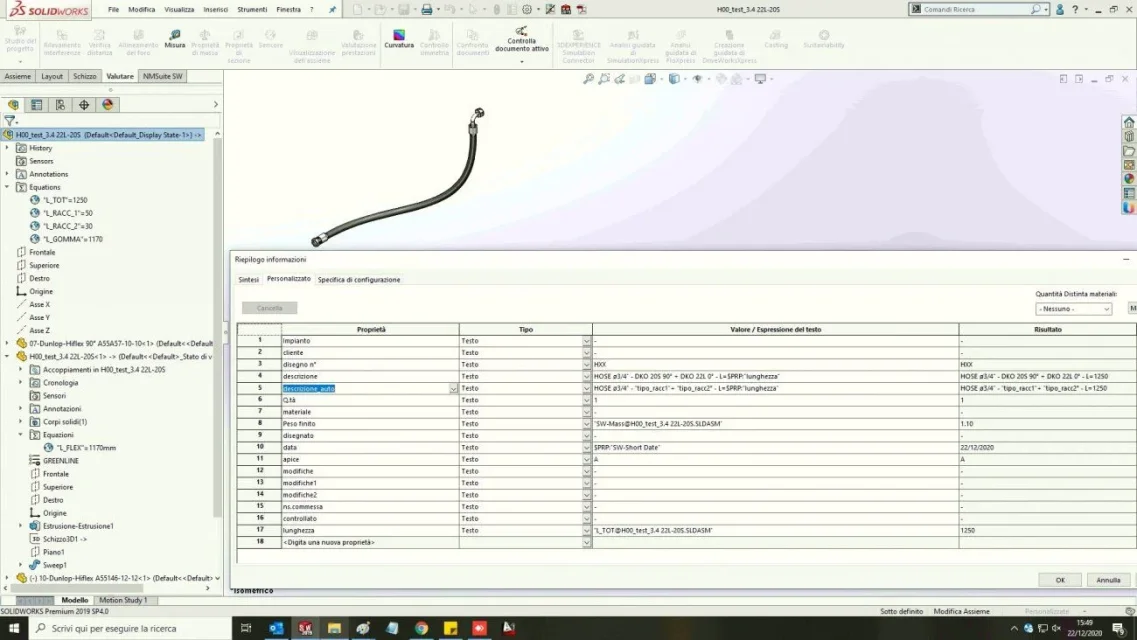Open Chrome from the taskbar
The width and height of the screenshot is (1137, 640).
coord(421,628)
